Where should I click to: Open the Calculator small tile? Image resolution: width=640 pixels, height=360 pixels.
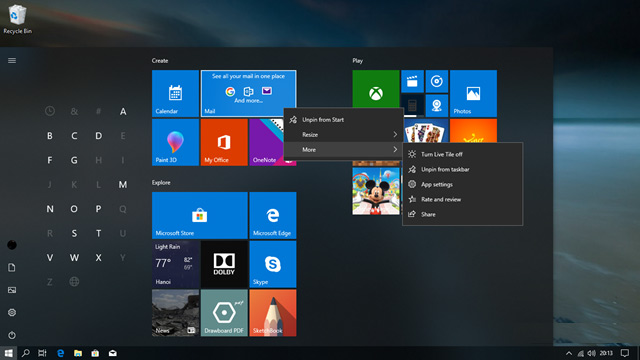click(412, 105)
